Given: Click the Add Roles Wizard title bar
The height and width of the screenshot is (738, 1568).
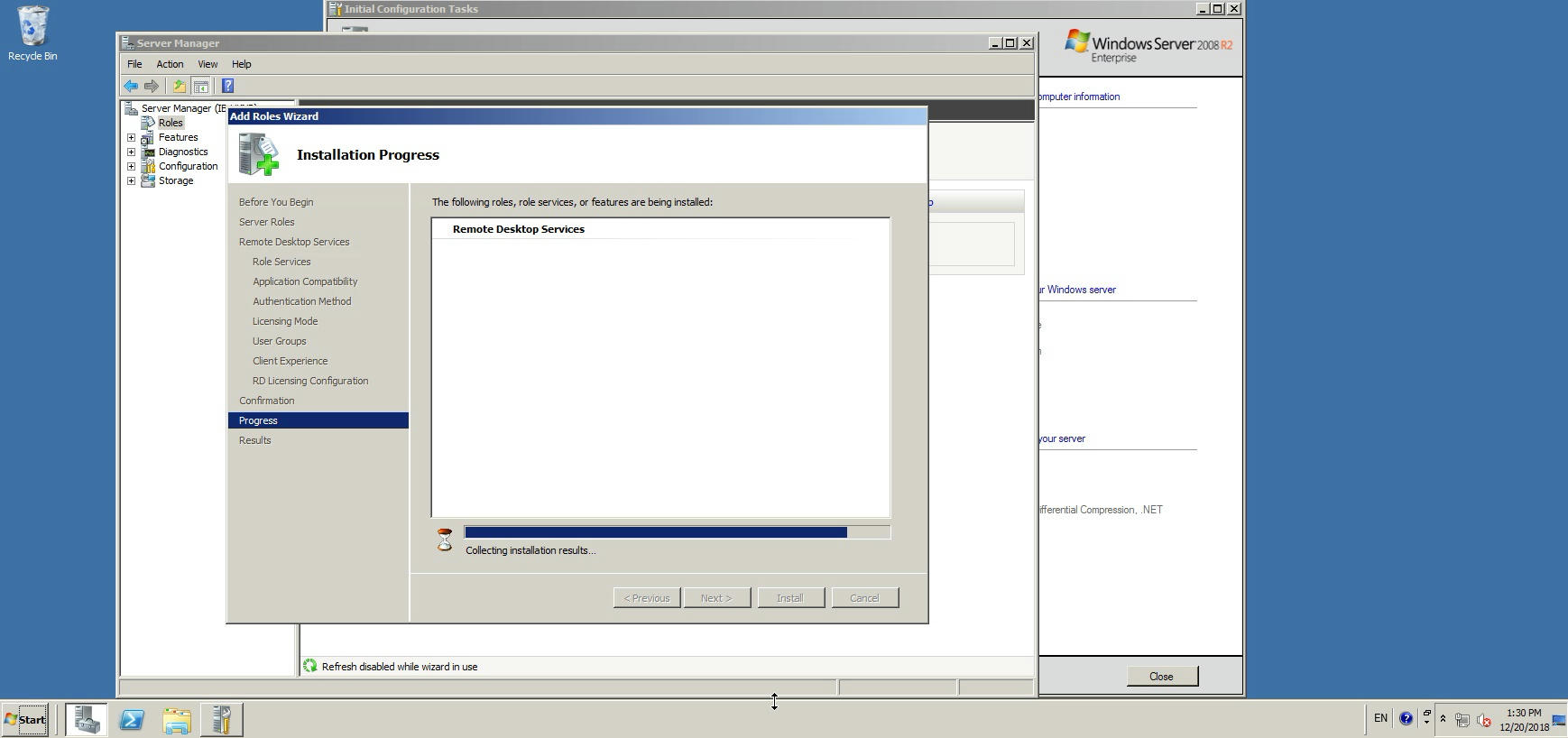Looking at the screenshot, I should click(x=576, y=116).
